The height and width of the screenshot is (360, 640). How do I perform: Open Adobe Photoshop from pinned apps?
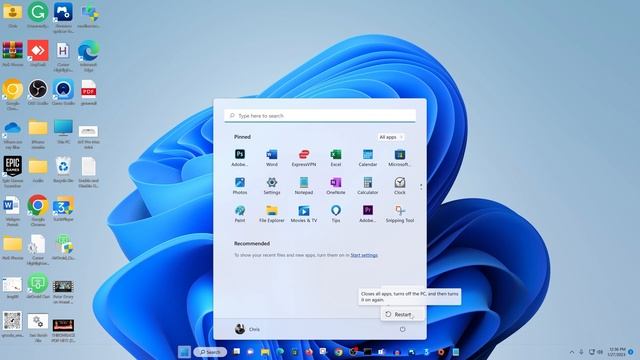click(240, 158)
